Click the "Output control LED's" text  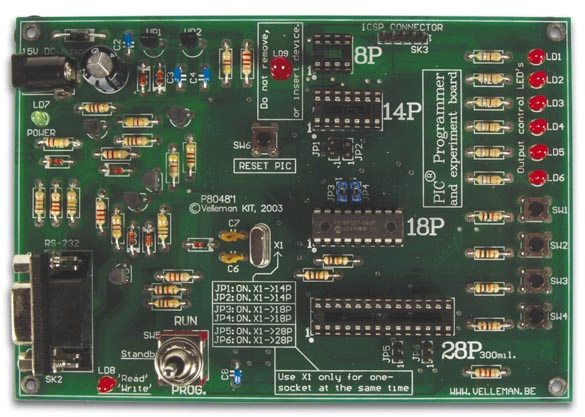[521, 117]
